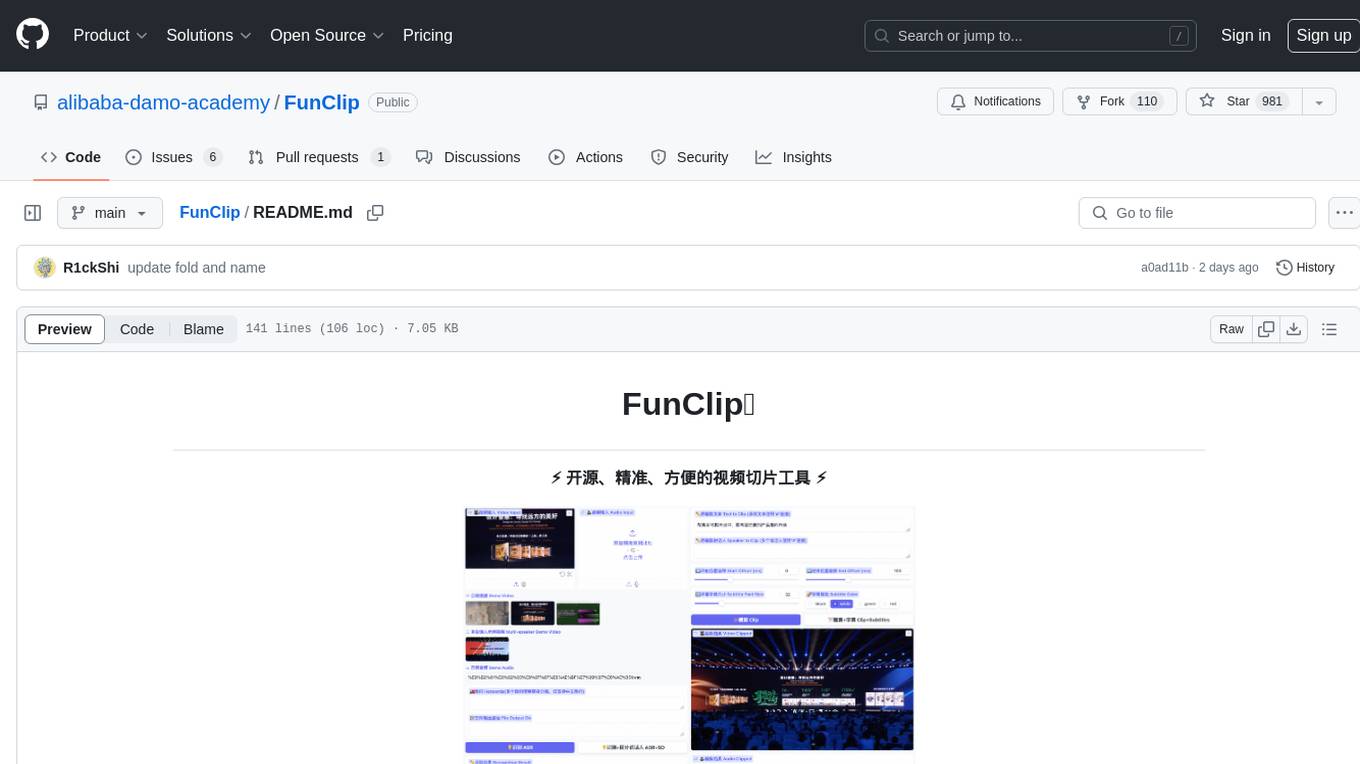
Task: Click the Sign up button
Action: tap(1323, 35)
